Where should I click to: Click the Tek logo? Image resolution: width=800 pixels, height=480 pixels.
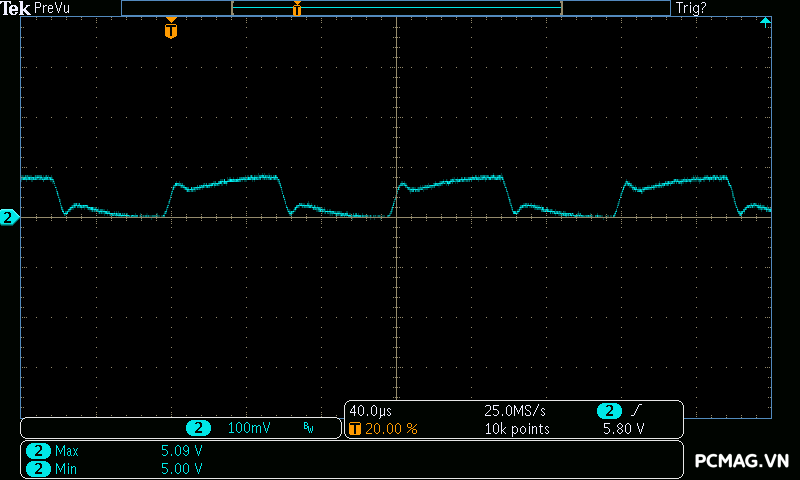click(x=15, y=8)
